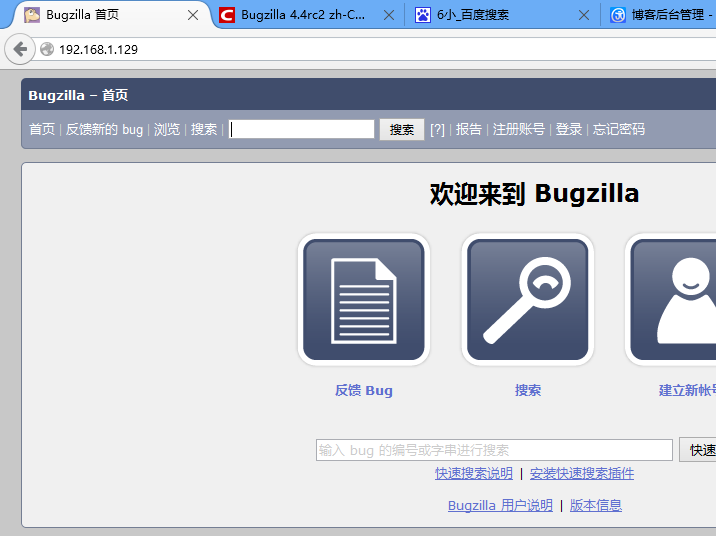Open 忘记密码 in the navigation bar

click(619, 129)
